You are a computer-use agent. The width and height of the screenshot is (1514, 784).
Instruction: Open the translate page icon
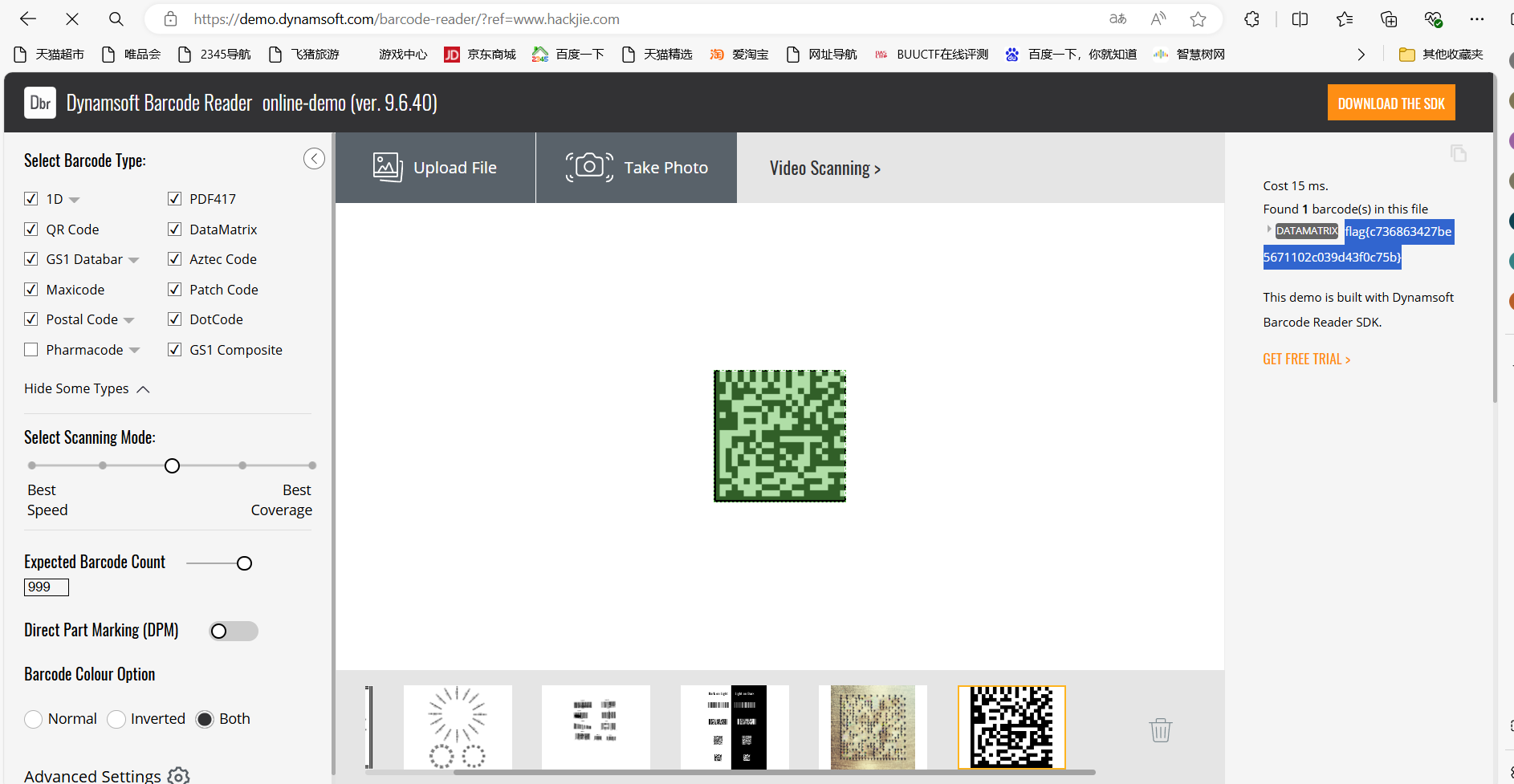[x=1117, y=19]
